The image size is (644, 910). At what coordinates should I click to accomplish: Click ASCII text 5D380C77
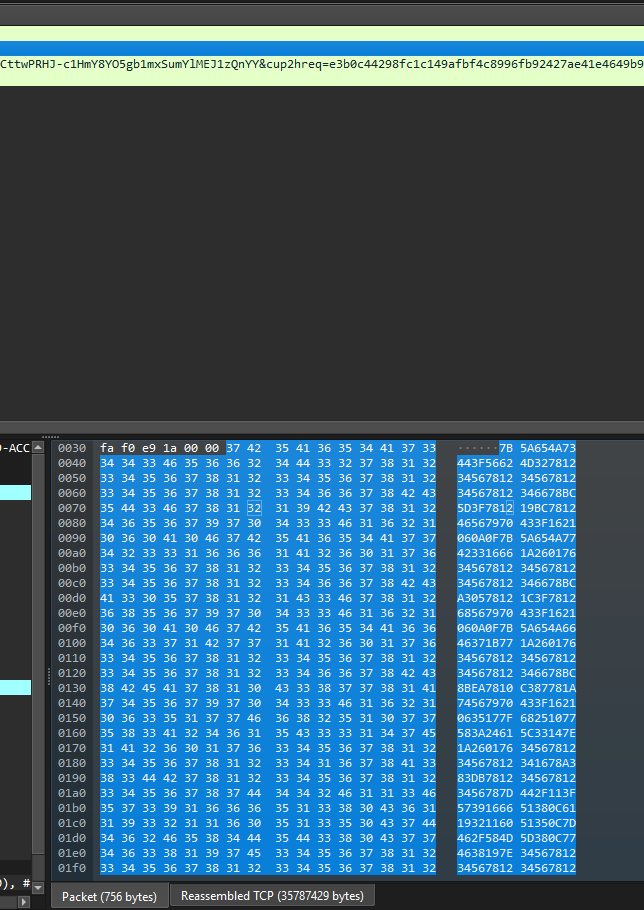point(548,838)
